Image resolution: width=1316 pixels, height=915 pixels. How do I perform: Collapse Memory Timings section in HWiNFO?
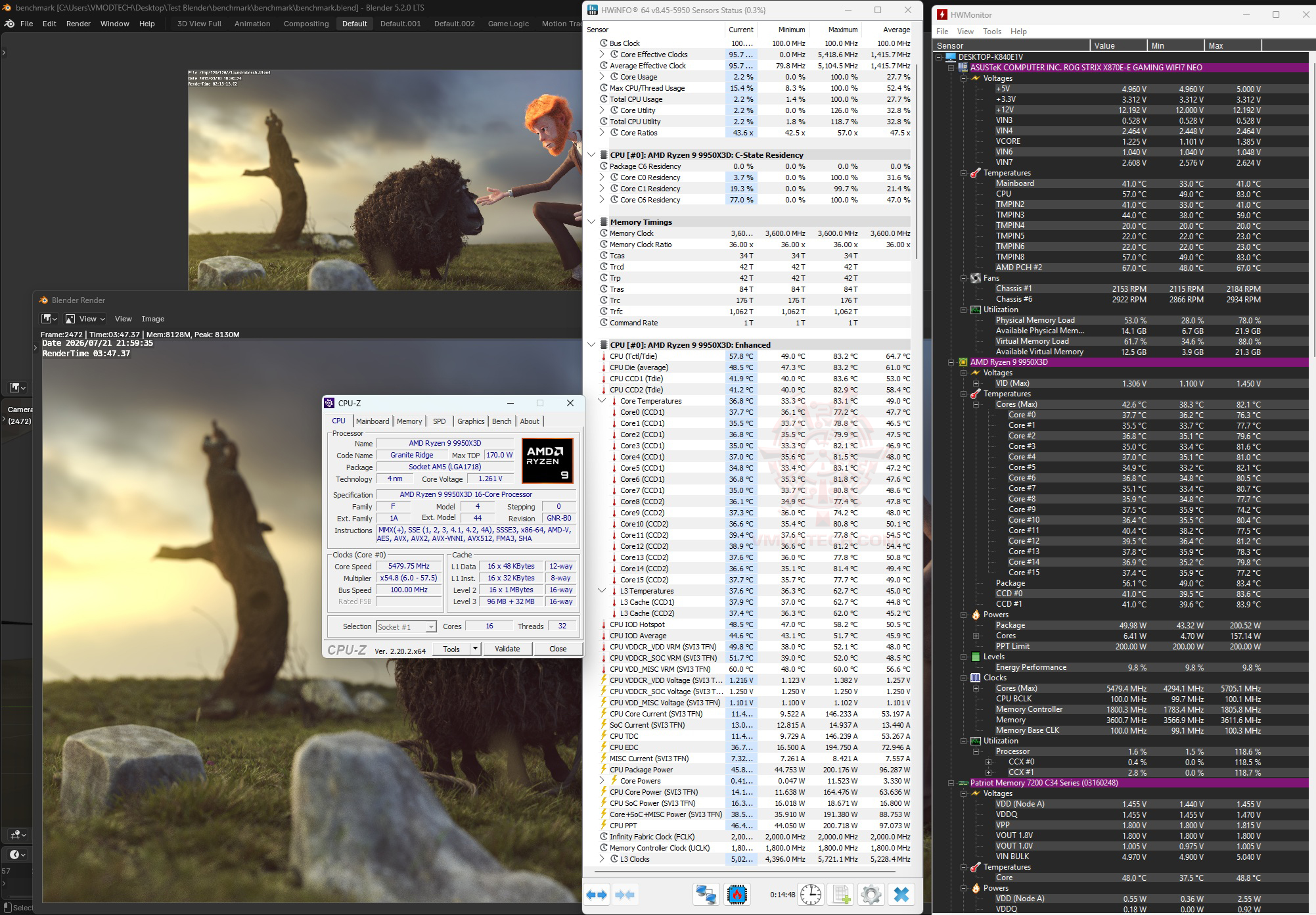click(591, 222)
